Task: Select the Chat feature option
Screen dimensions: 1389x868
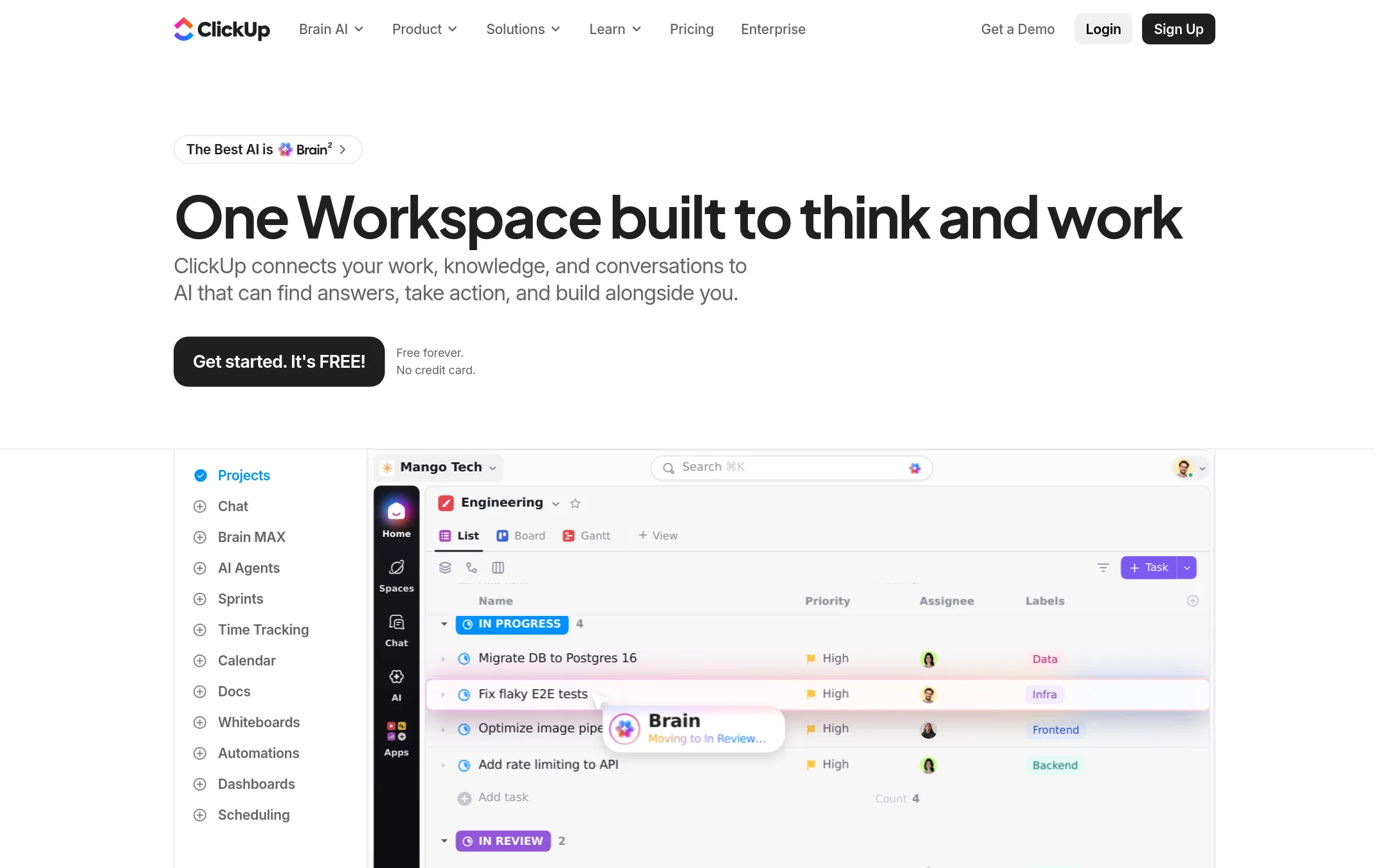Action: 221,506
